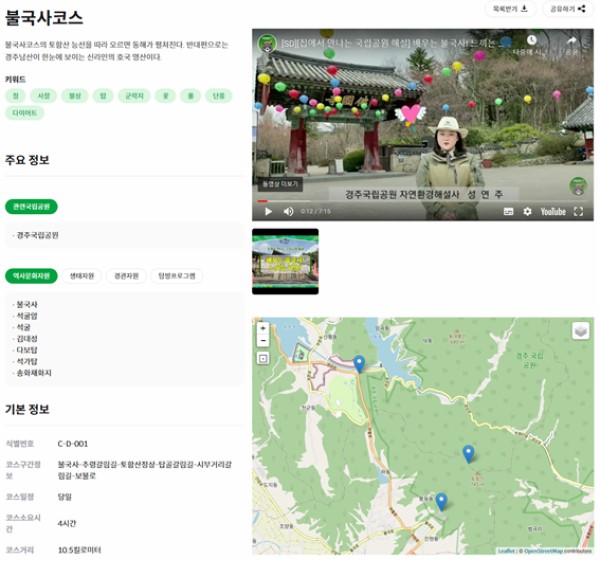Click the Watch later clock icon
Screen dimensions: 600x561
(x=532, y=40)
